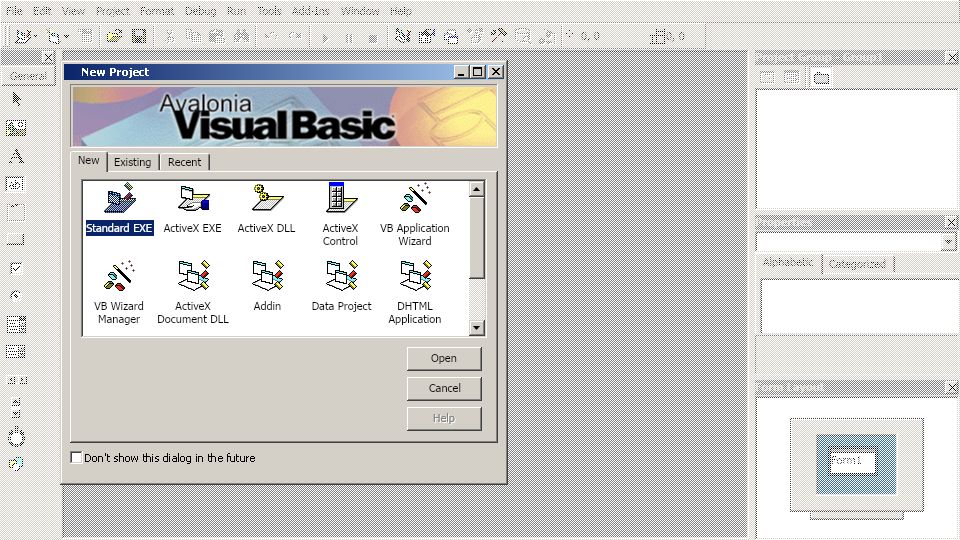Click the Cancel button

pos(444,388)
